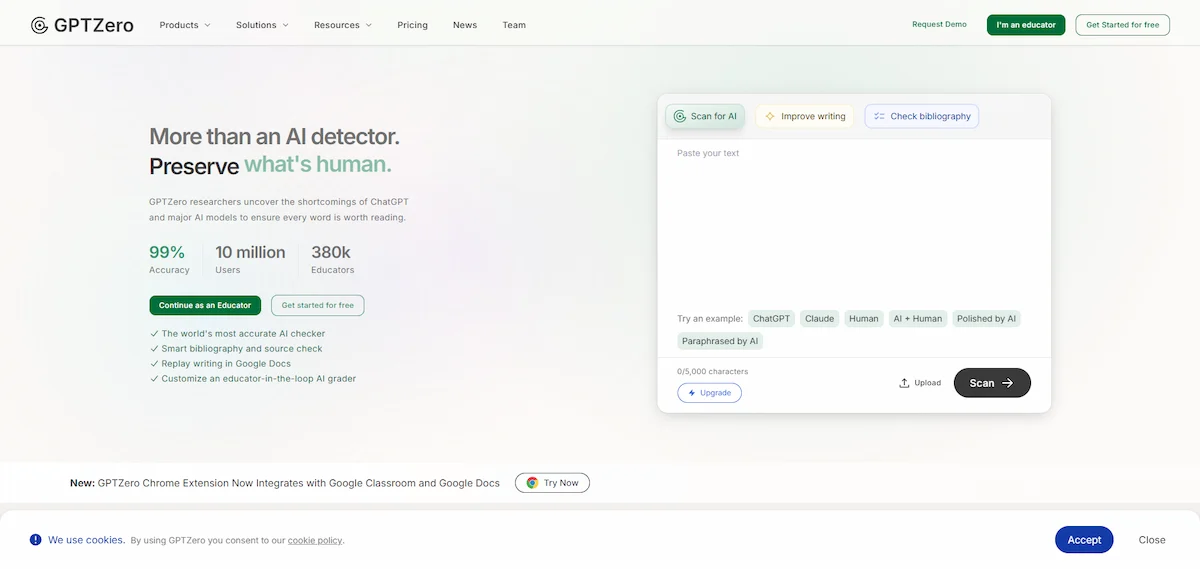
Task: Click 0/5,000 characters counter
Action: [712, 372]
